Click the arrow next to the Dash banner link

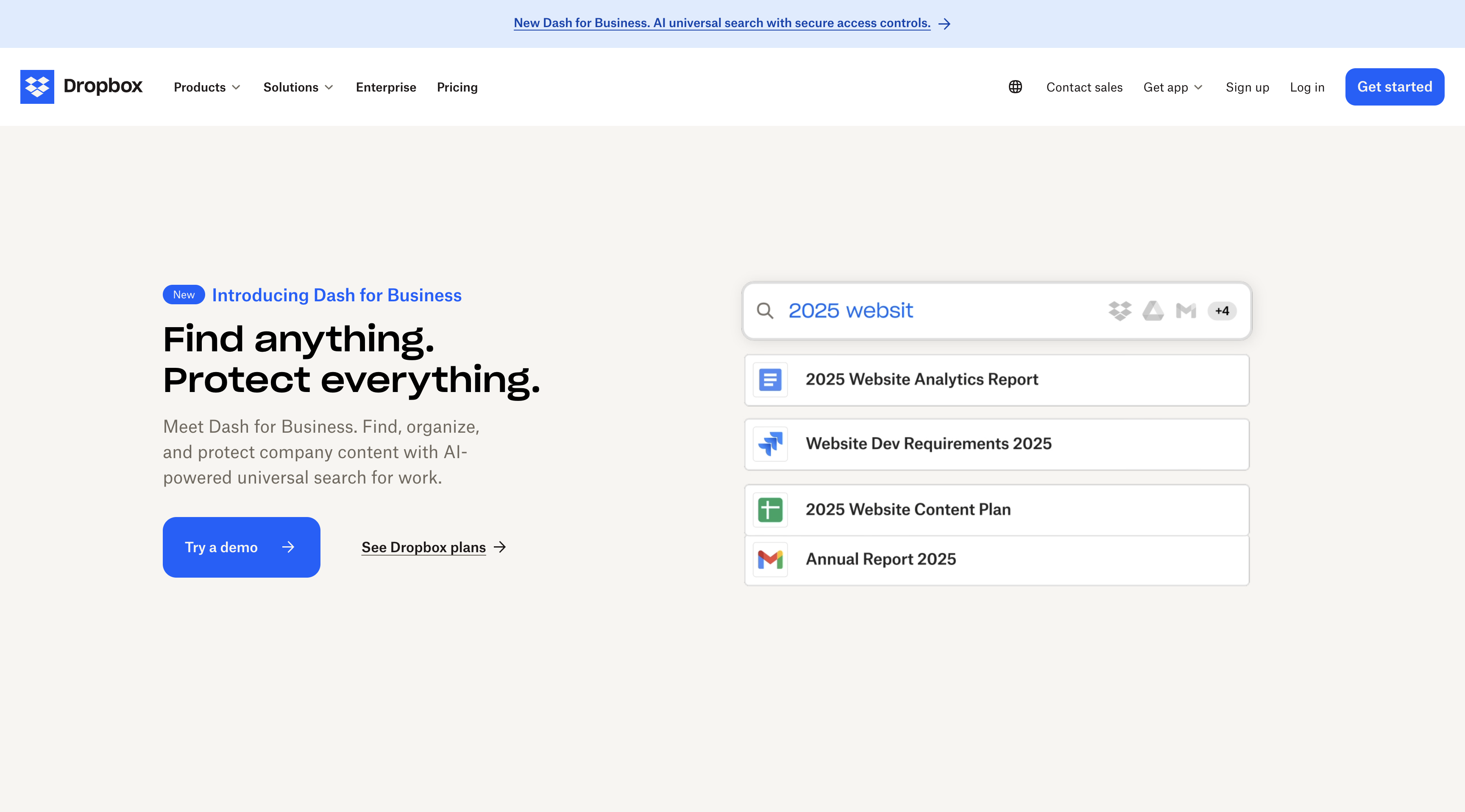pyautogui.click(x=944, y=24)
